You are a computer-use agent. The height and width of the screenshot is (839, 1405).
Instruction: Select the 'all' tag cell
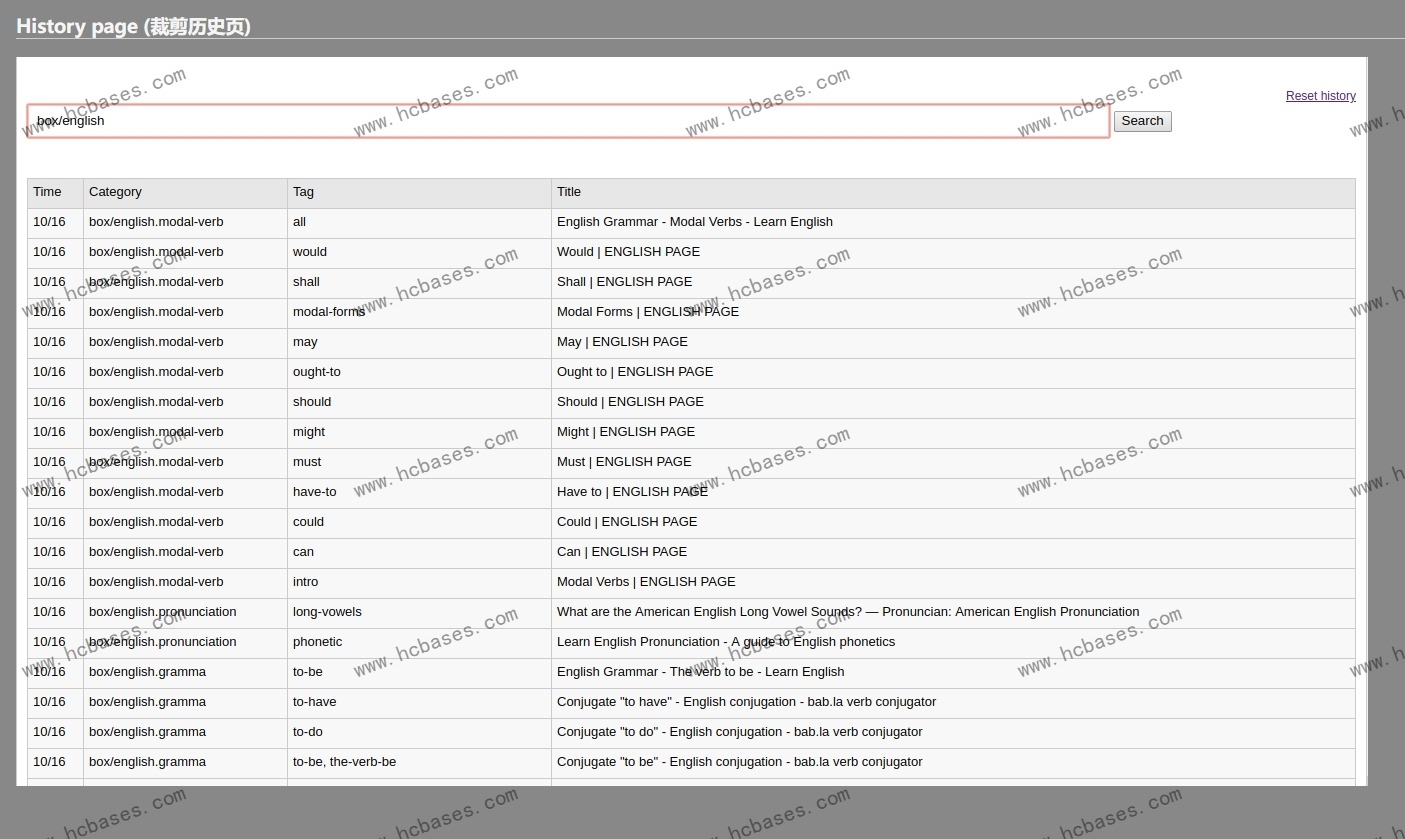419,223
